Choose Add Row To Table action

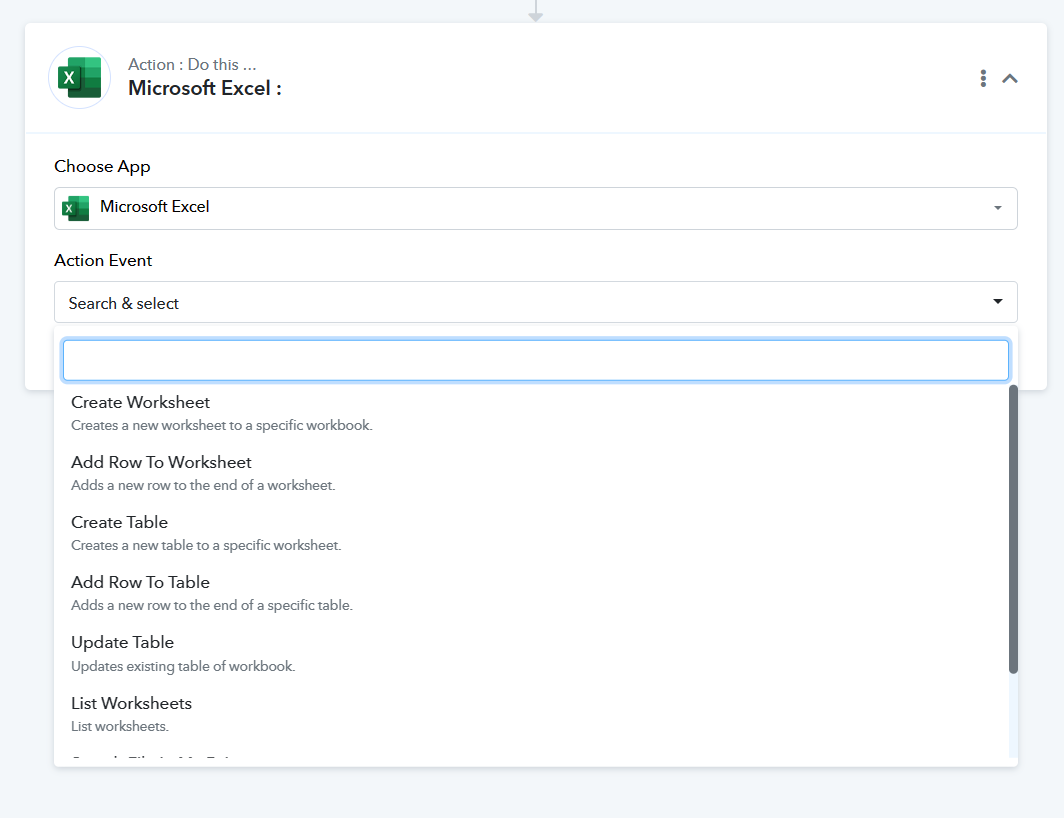tap(536, 593)
